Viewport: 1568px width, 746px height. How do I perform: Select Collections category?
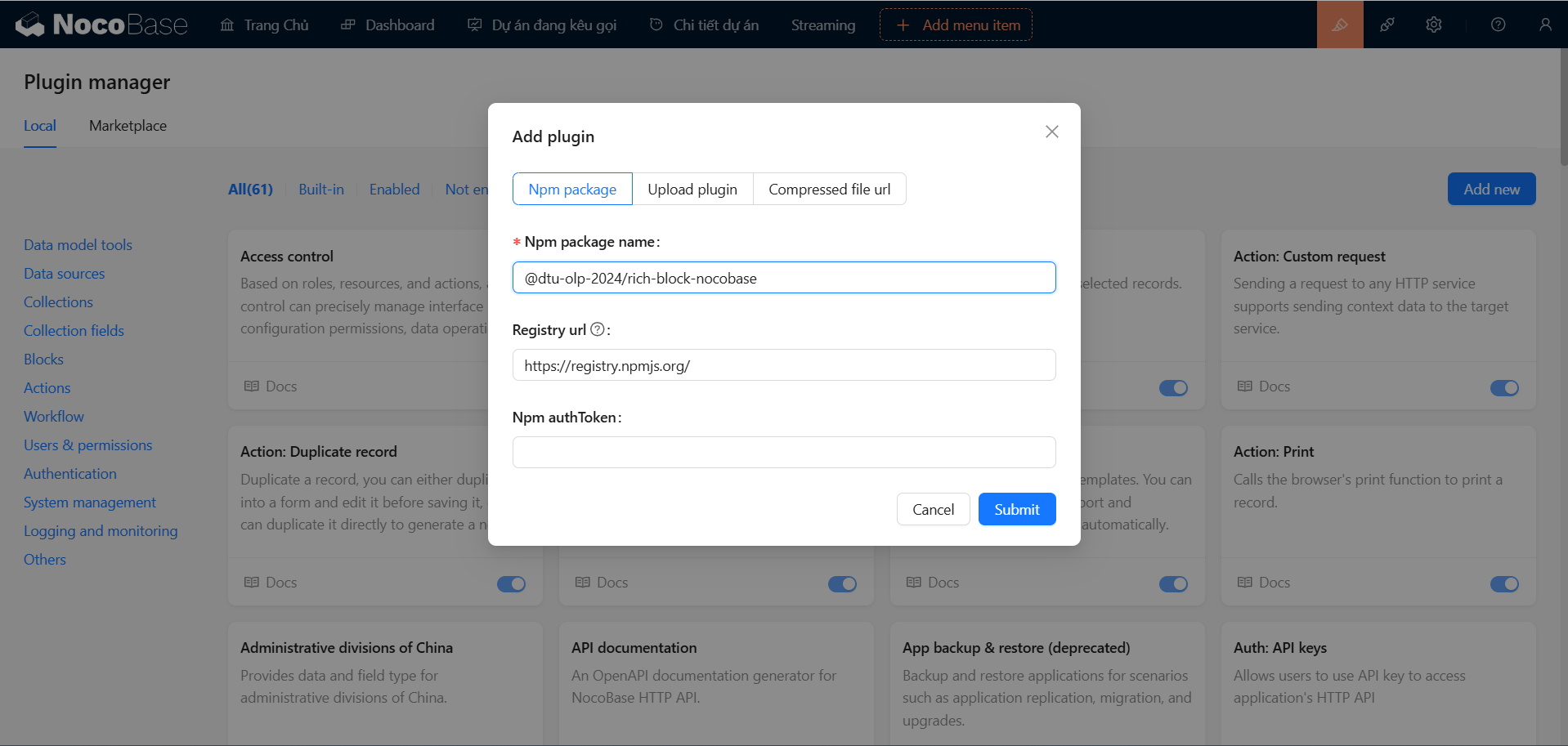click(58, 302)
